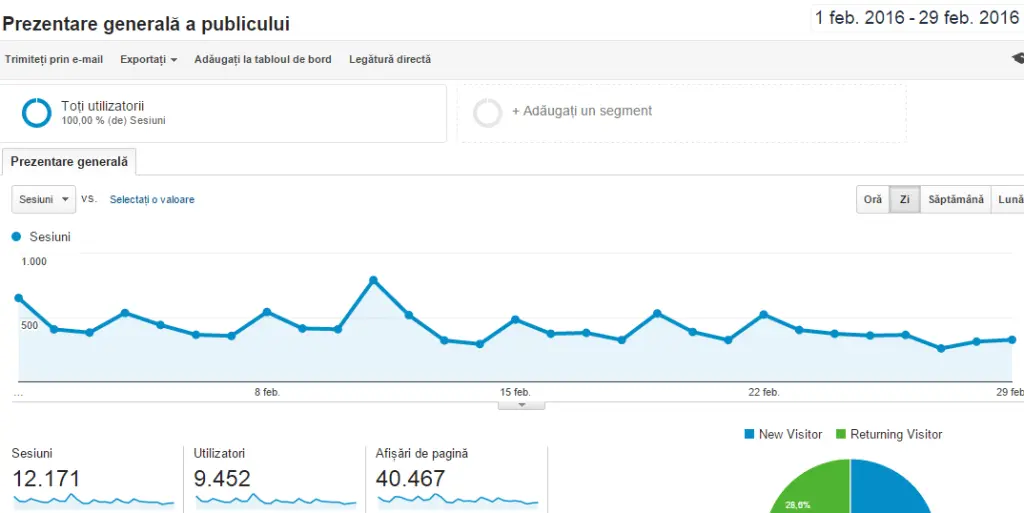The height and width of the screenshot is (513, 1024).
Task: Click the Afișări de pagină sparkline
Action: (x=458, y=500)
